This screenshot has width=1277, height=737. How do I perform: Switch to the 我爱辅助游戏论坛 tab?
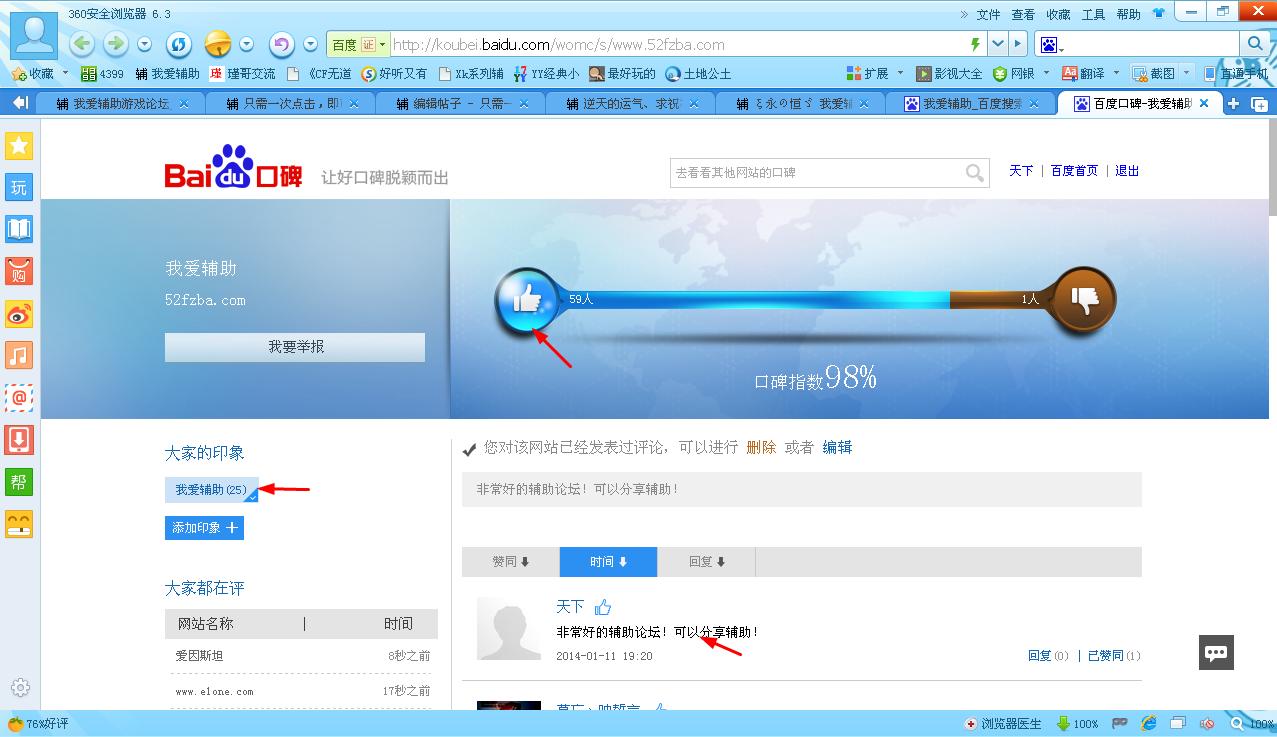(120, 104)
